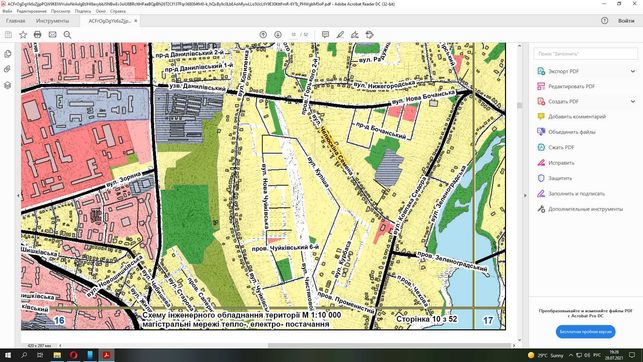The width and height of the screenshot is (643, 362).
Task: Print the document with the printer icon
Action: (37, 35)
